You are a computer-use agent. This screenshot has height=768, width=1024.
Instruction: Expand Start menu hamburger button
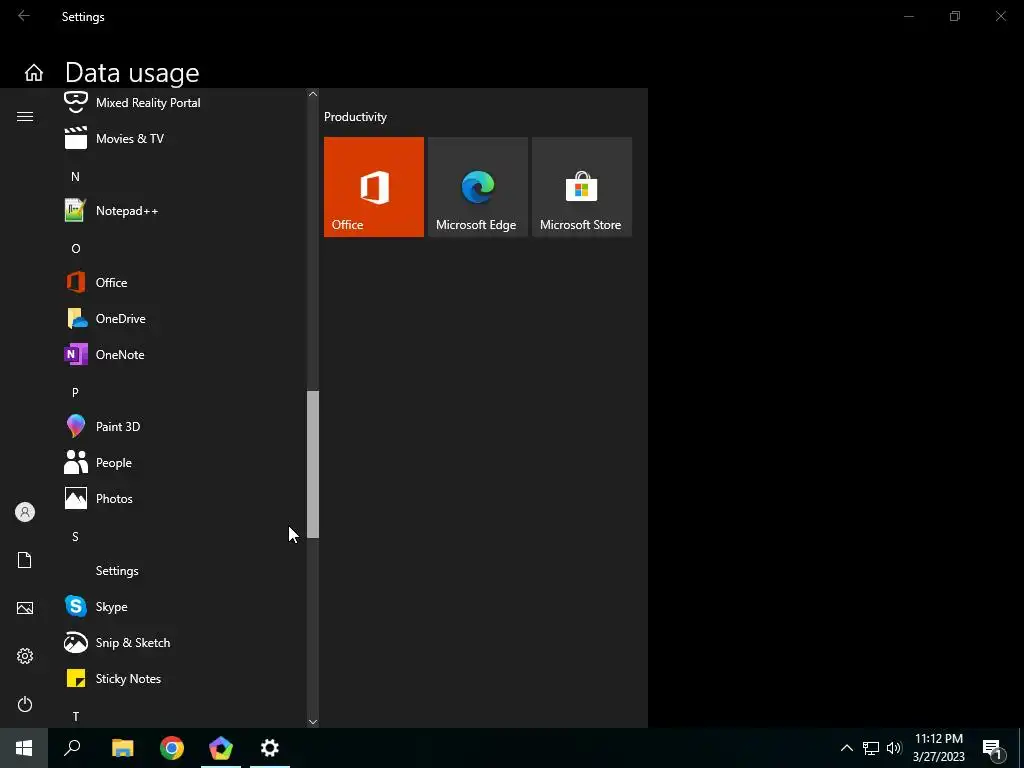pos(25,116)
